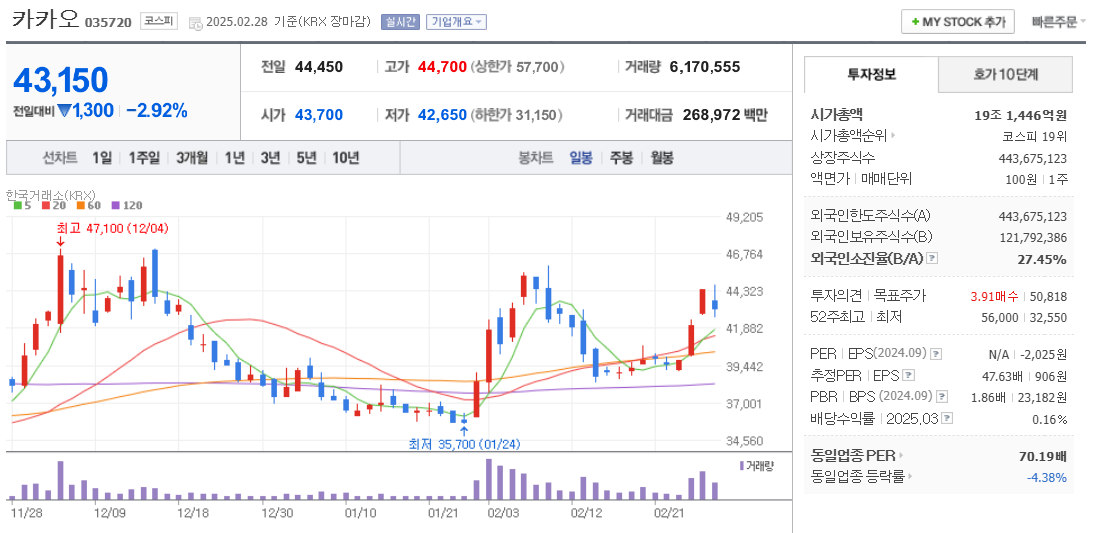Select the 1일 line chart period
This screenshot has height=533, width=1098.
[x=102, y=158]
